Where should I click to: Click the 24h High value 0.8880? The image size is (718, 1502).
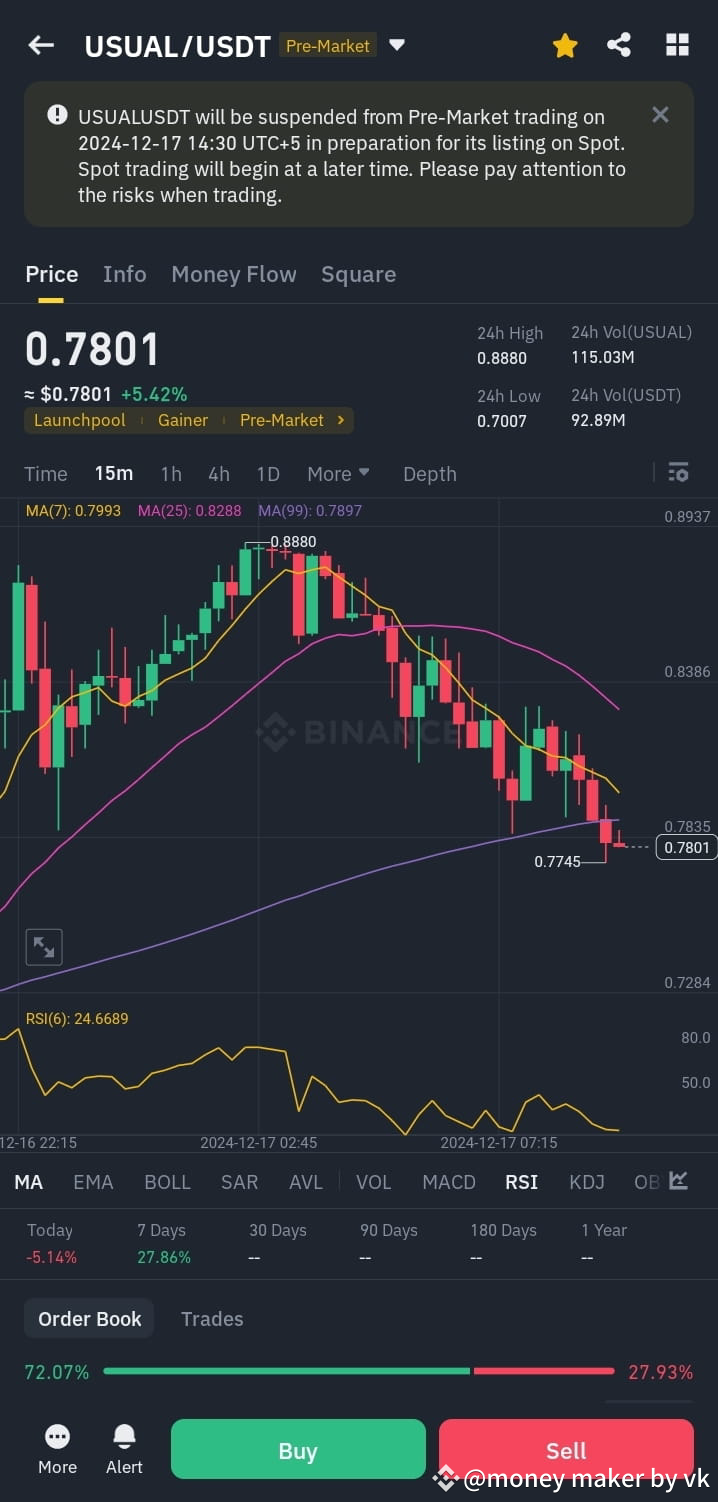pyautogui.click(x=502, y=358)
